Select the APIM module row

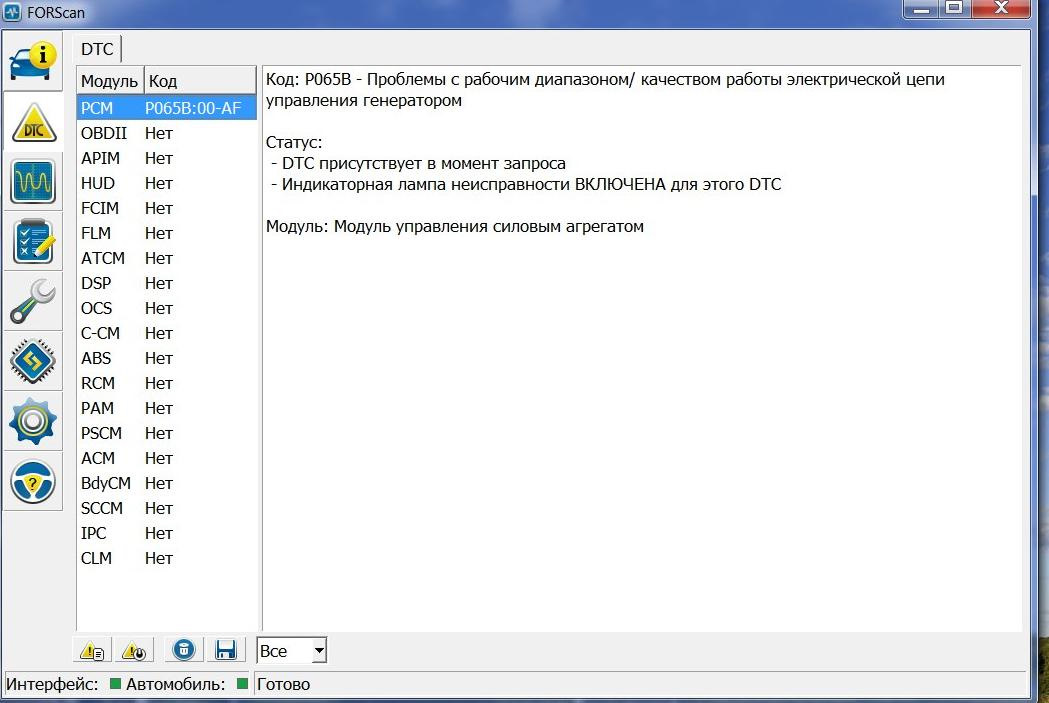pyautogui.click(x=167, y=159)
